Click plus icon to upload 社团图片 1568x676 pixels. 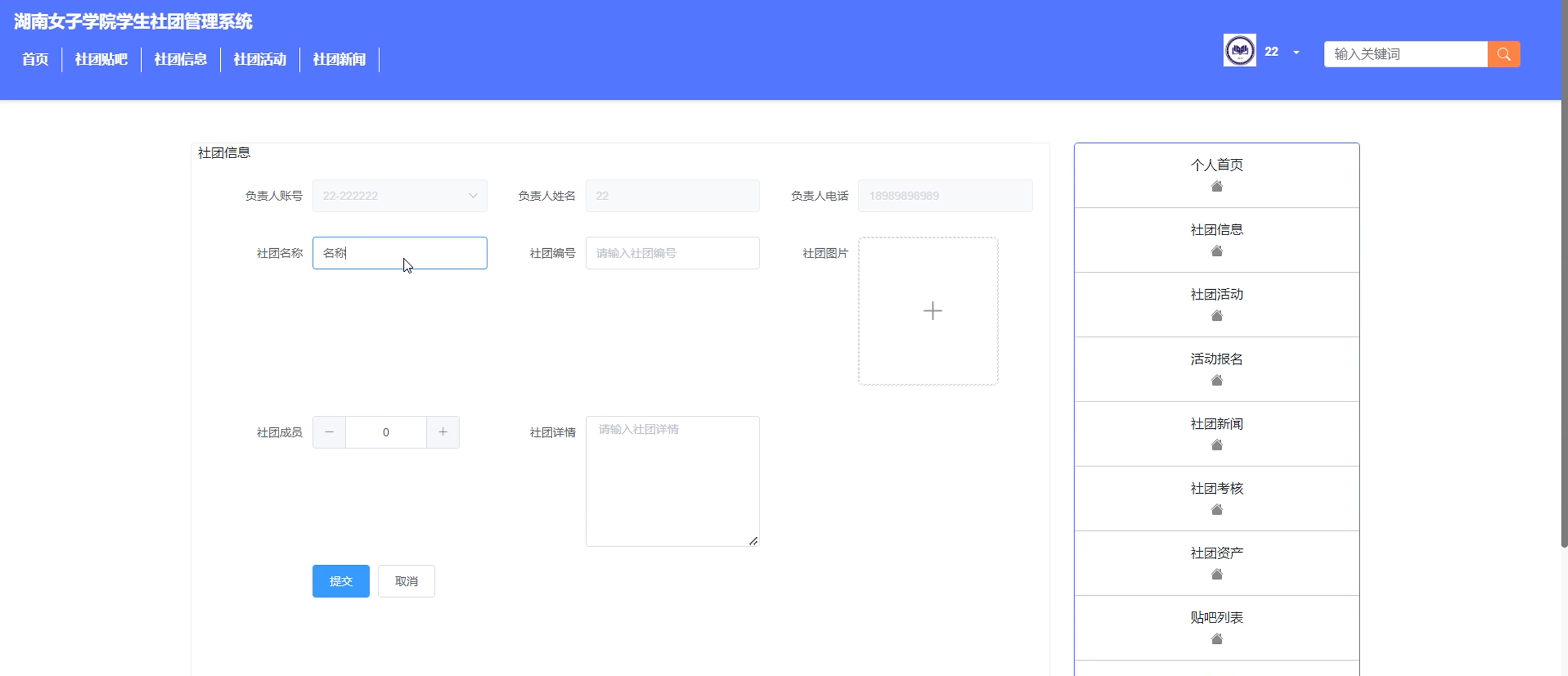932,311
